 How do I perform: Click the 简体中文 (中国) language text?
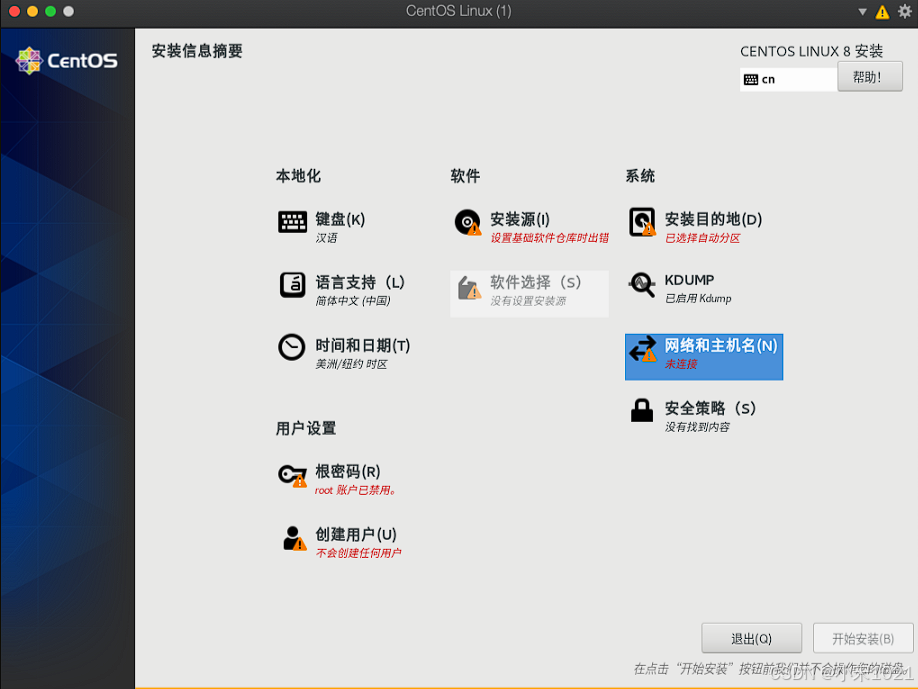click(x=352, y=300)
